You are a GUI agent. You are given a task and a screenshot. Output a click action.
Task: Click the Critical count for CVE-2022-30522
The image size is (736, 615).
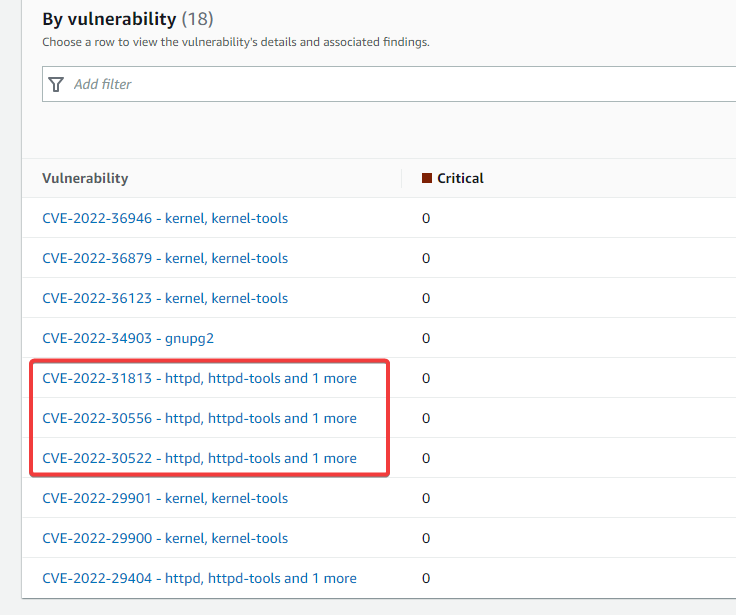coord(426,458)
